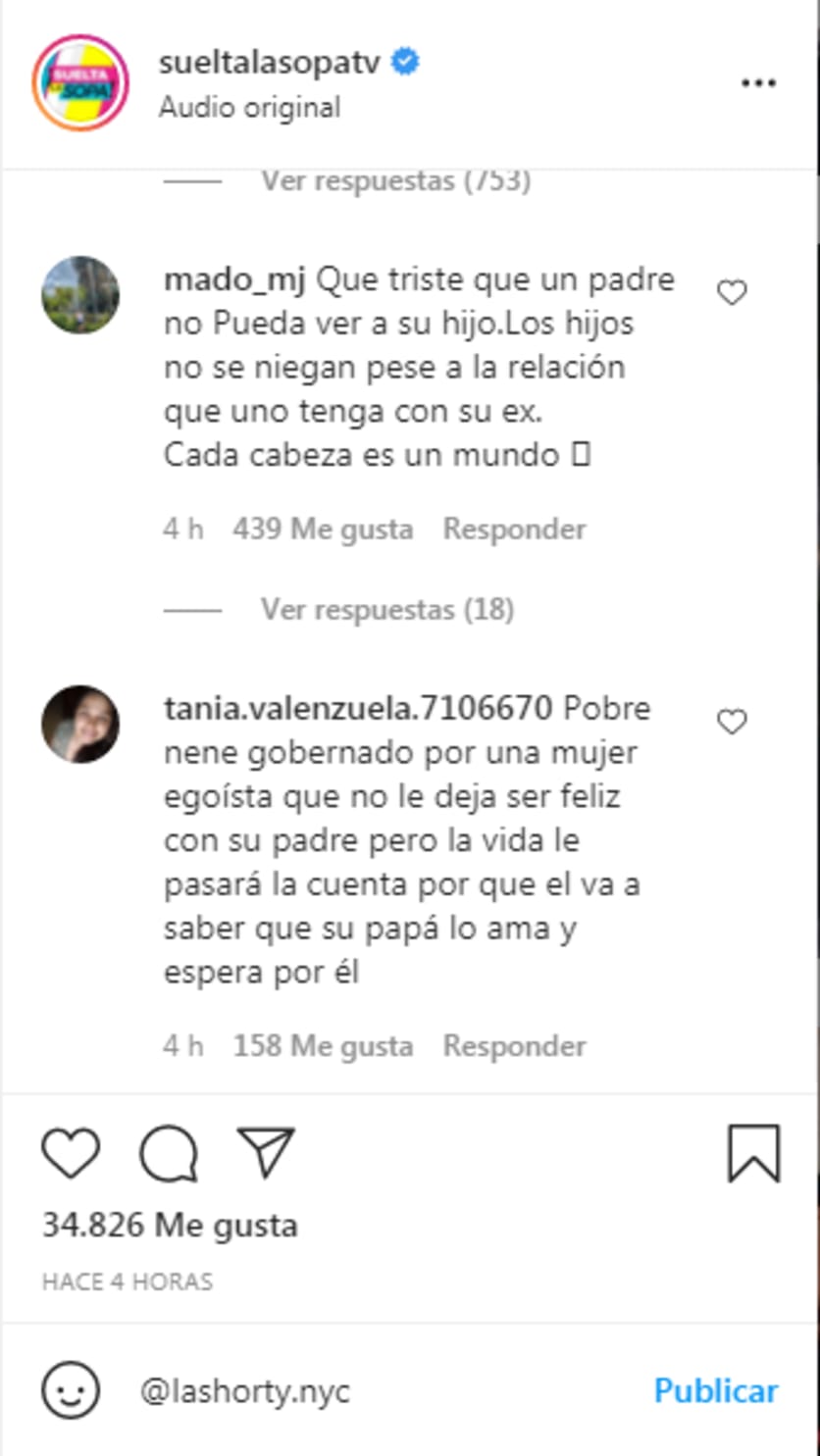
Task: Save post with bookmark icon
Action: 753,1153
